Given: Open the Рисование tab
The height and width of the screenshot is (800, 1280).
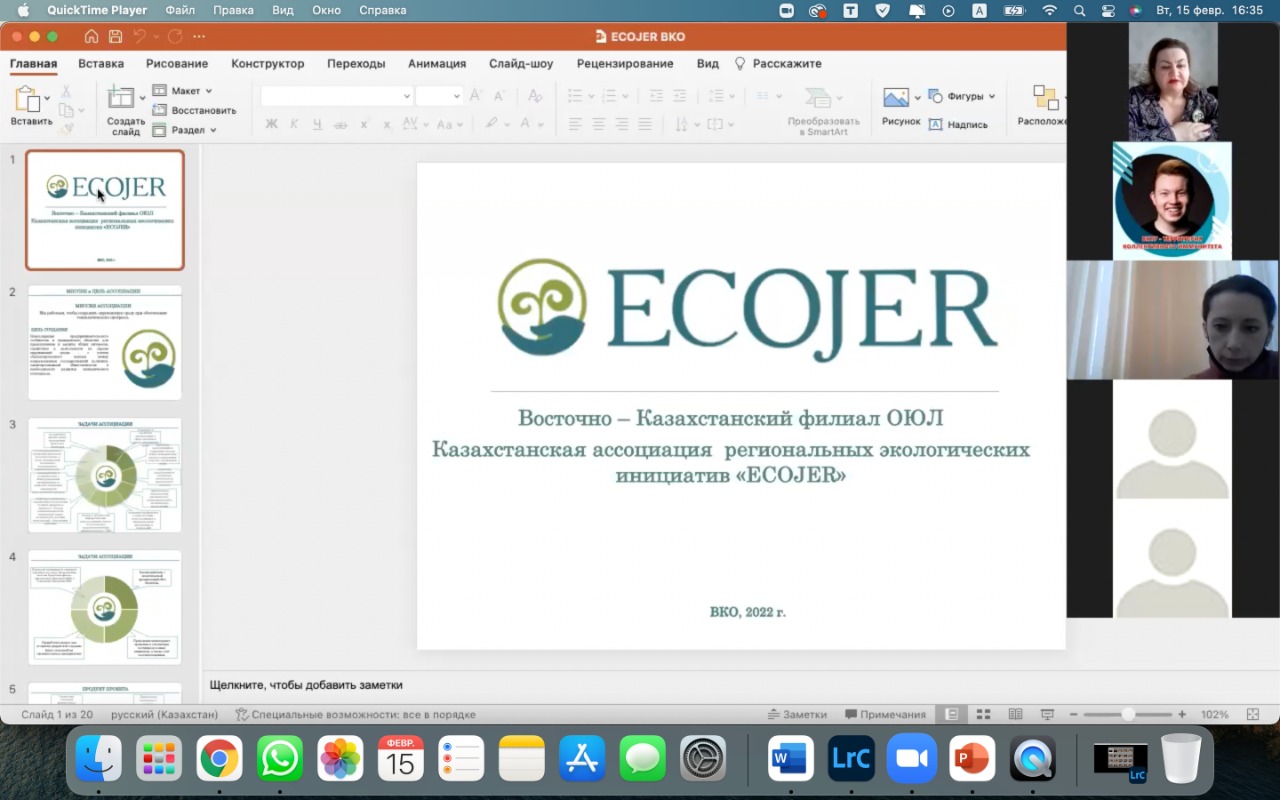Looking at the screenshot, I should click(177, 63).
